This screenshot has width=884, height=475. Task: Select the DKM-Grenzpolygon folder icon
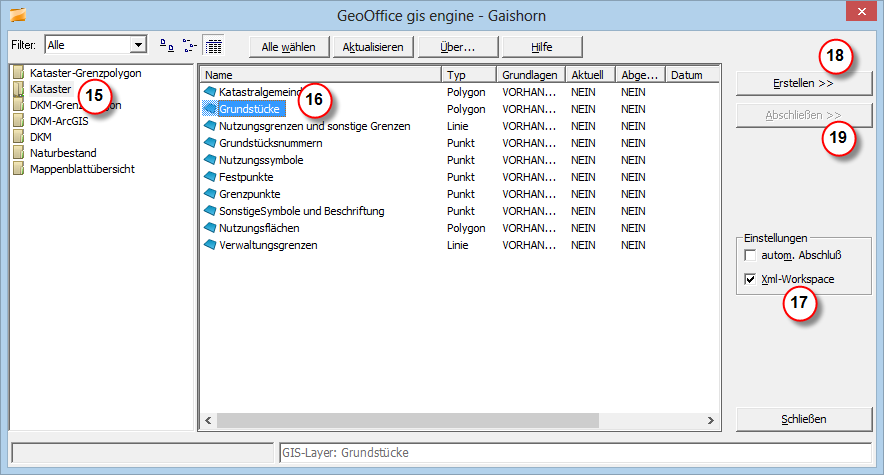pos(19,104)
